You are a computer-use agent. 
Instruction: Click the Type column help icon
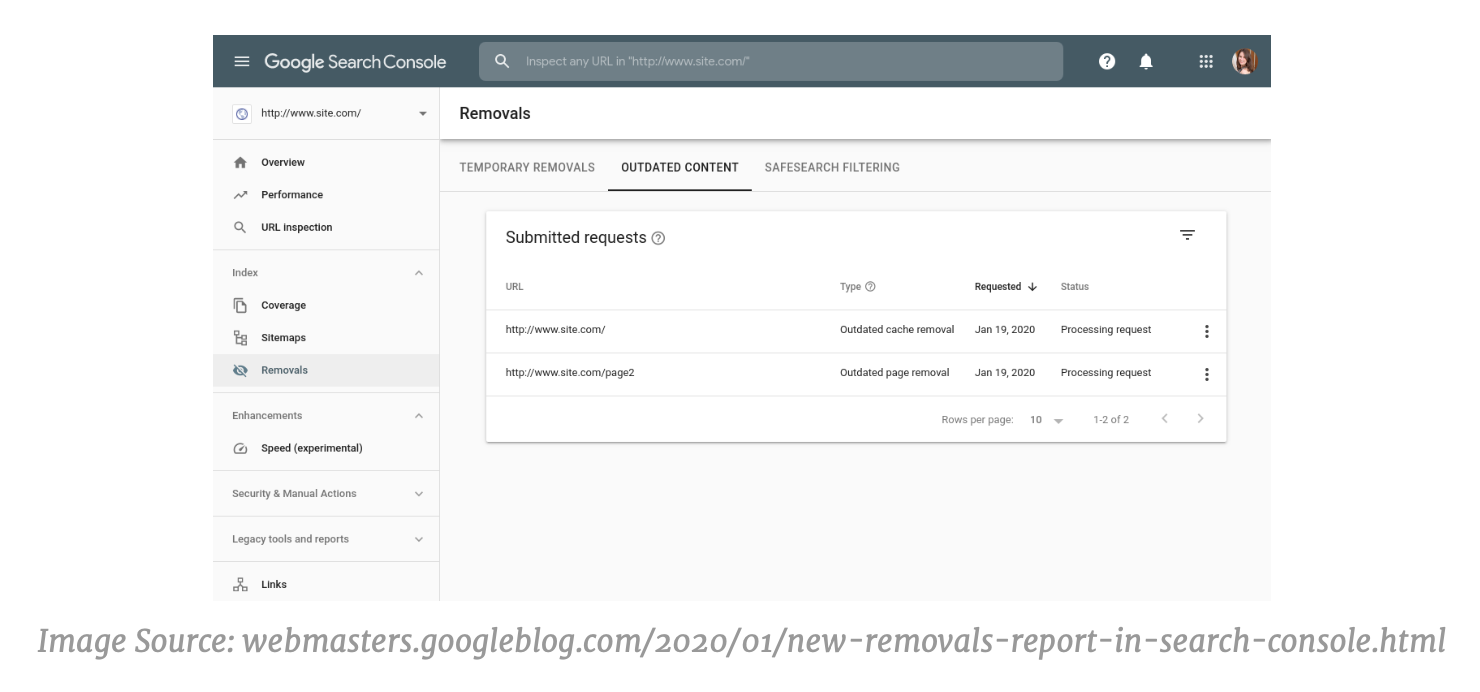[869, 287]
